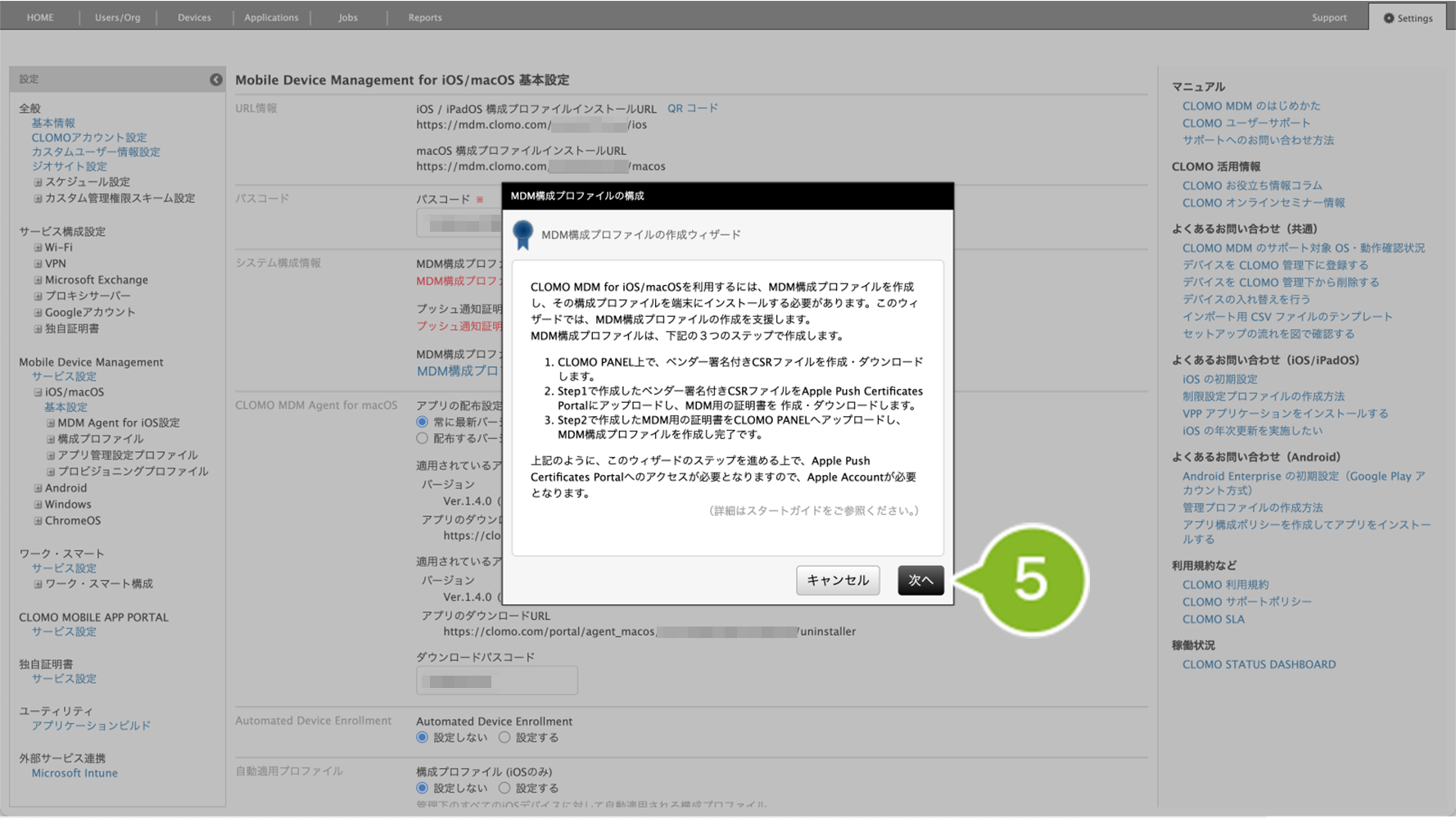Expand the Microsoft Exchange tree node
The image size is (1456, 819).
click(x=38, y=280)
